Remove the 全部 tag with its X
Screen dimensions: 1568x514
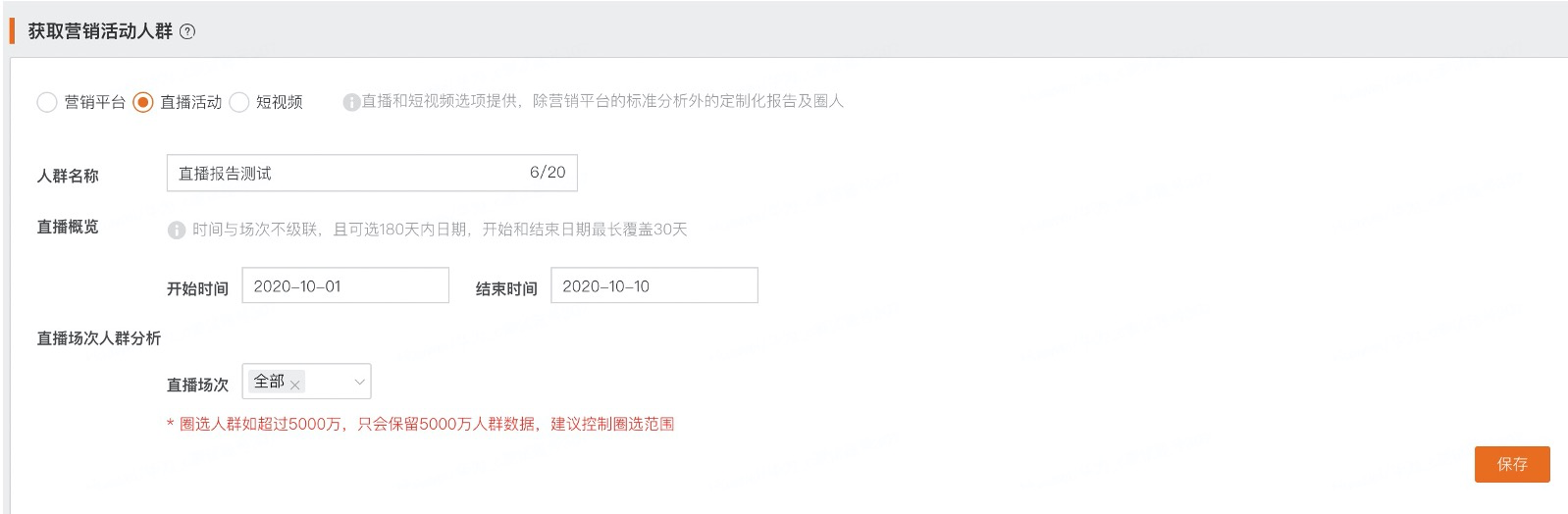click(x=295, y=385)
